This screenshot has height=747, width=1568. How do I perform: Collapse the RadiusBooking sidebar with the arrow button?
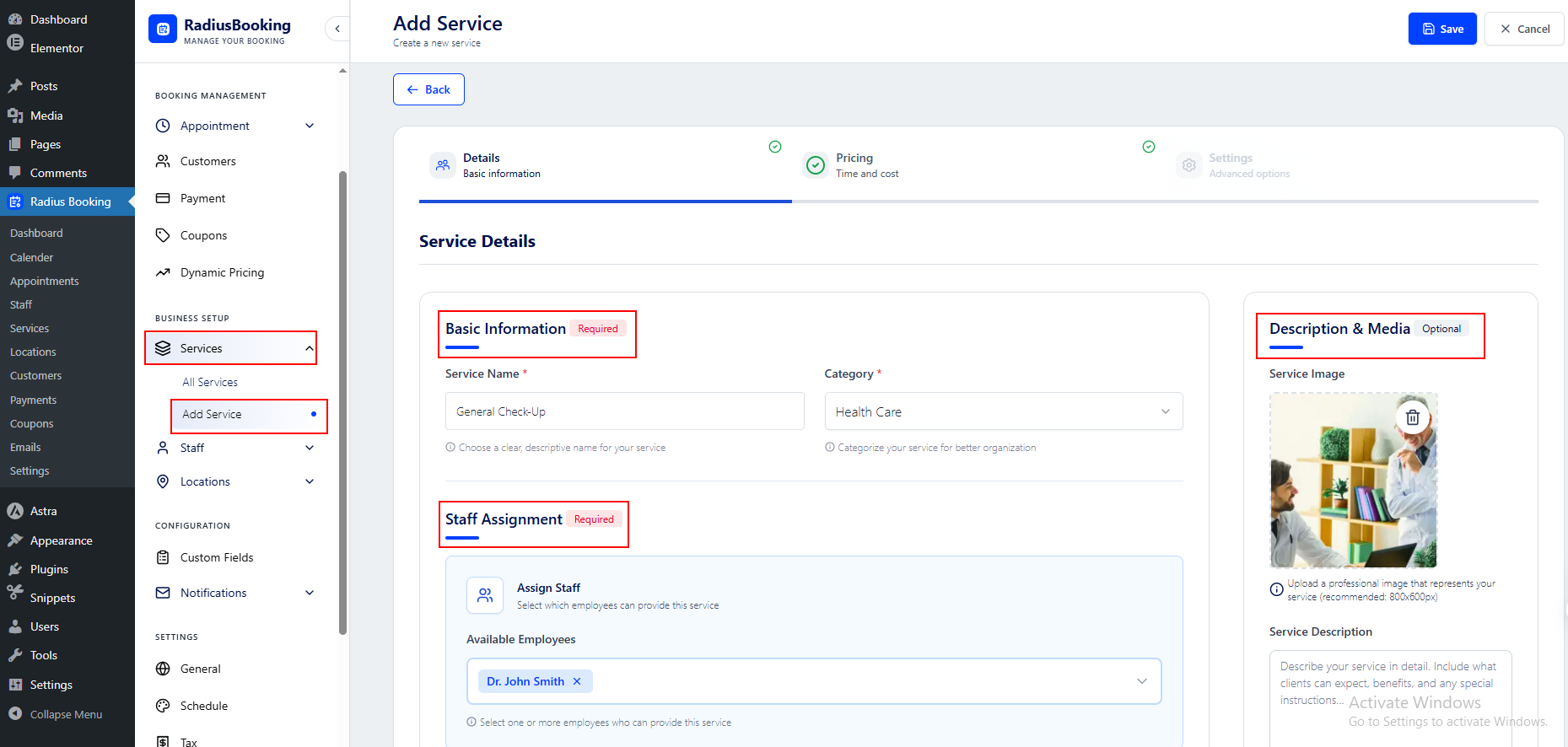click(337, 29)
